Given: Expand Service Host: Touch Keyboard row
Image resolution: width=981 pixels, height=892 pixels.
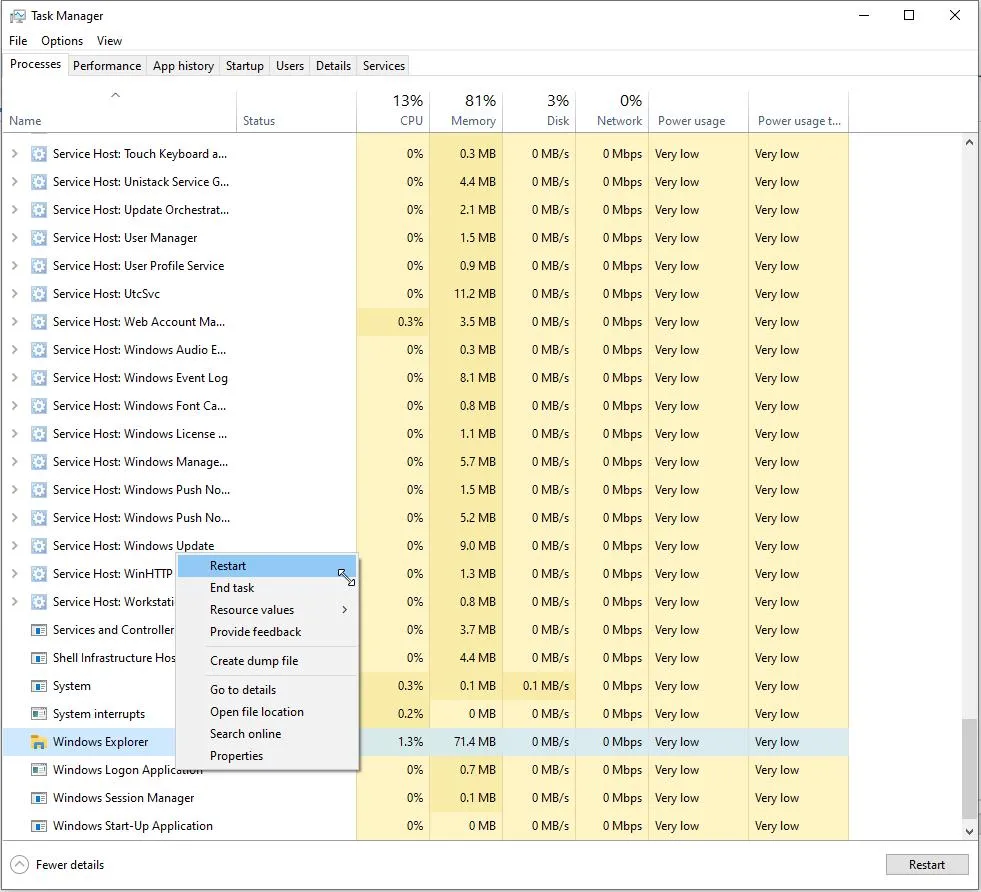Looking at the screenshot, I should click(x=14, y=154).
